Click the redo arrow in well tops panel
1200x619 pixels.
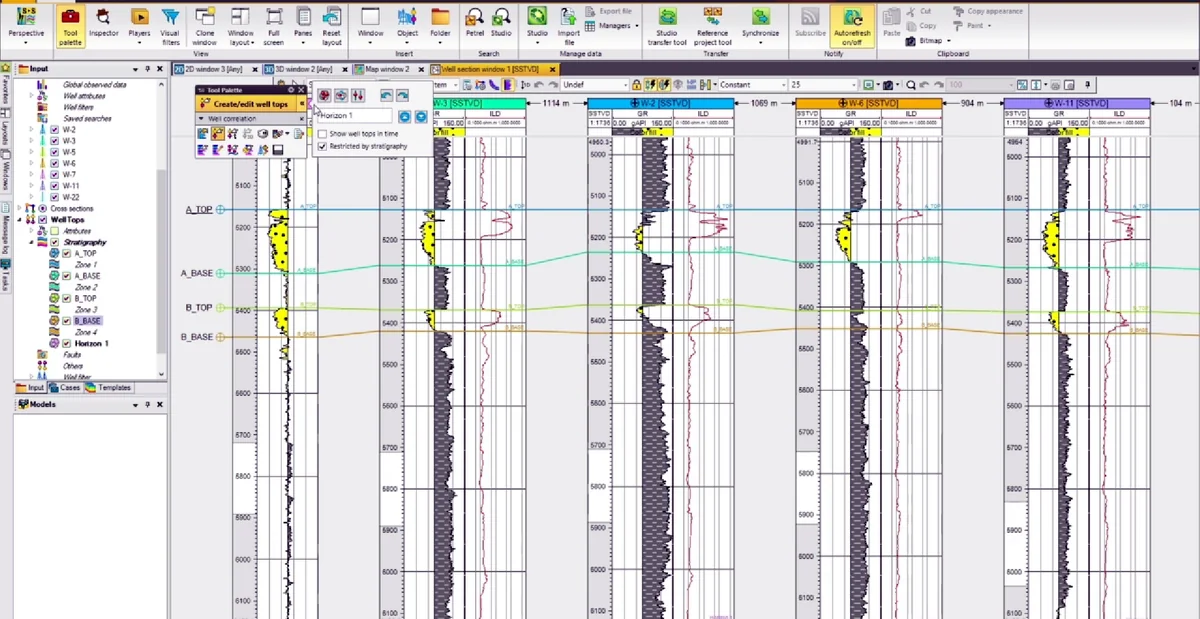[402, 95]
